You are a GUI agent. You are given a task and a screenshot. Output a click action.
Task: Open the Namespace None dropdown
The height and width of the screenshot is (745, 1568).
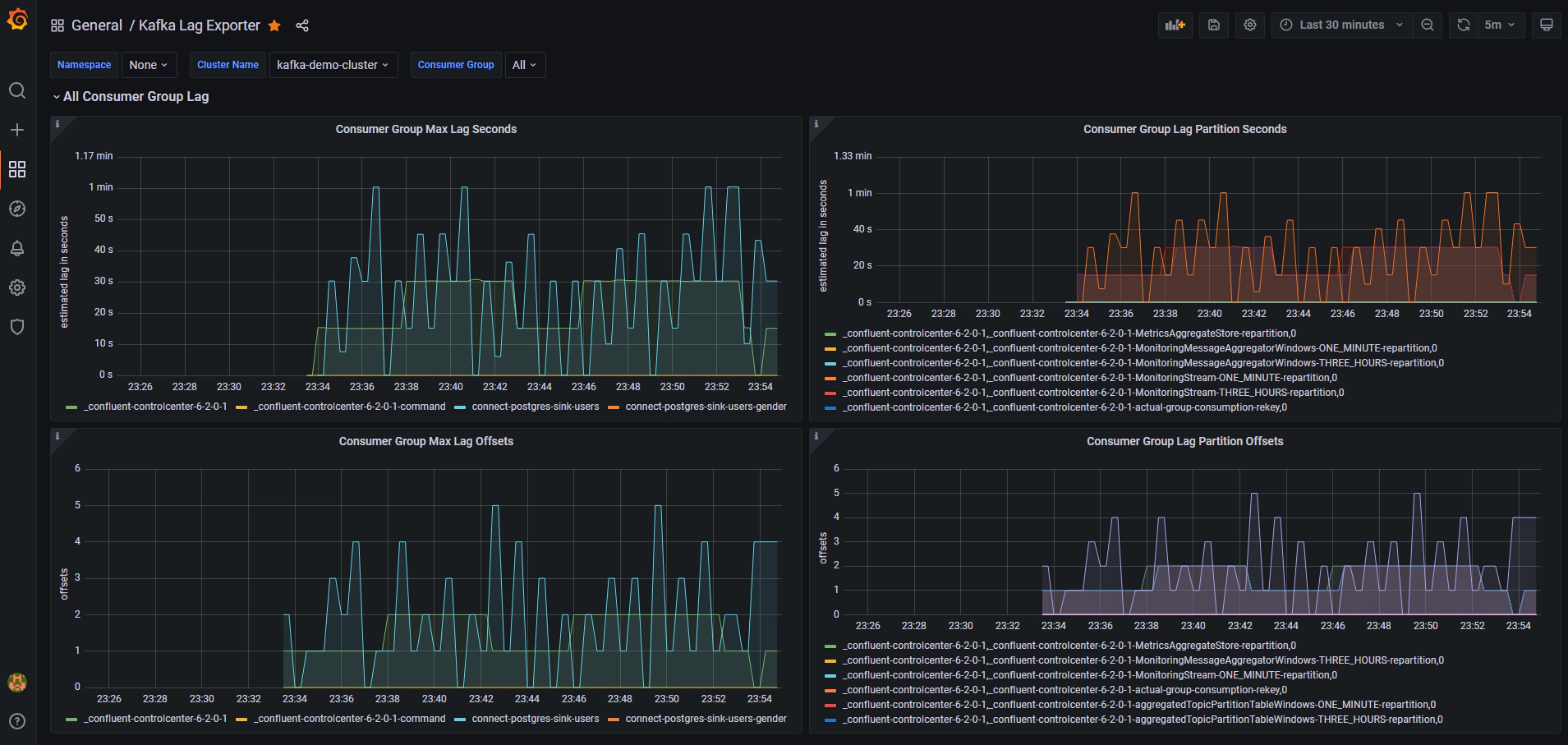[x=148, y=65]
